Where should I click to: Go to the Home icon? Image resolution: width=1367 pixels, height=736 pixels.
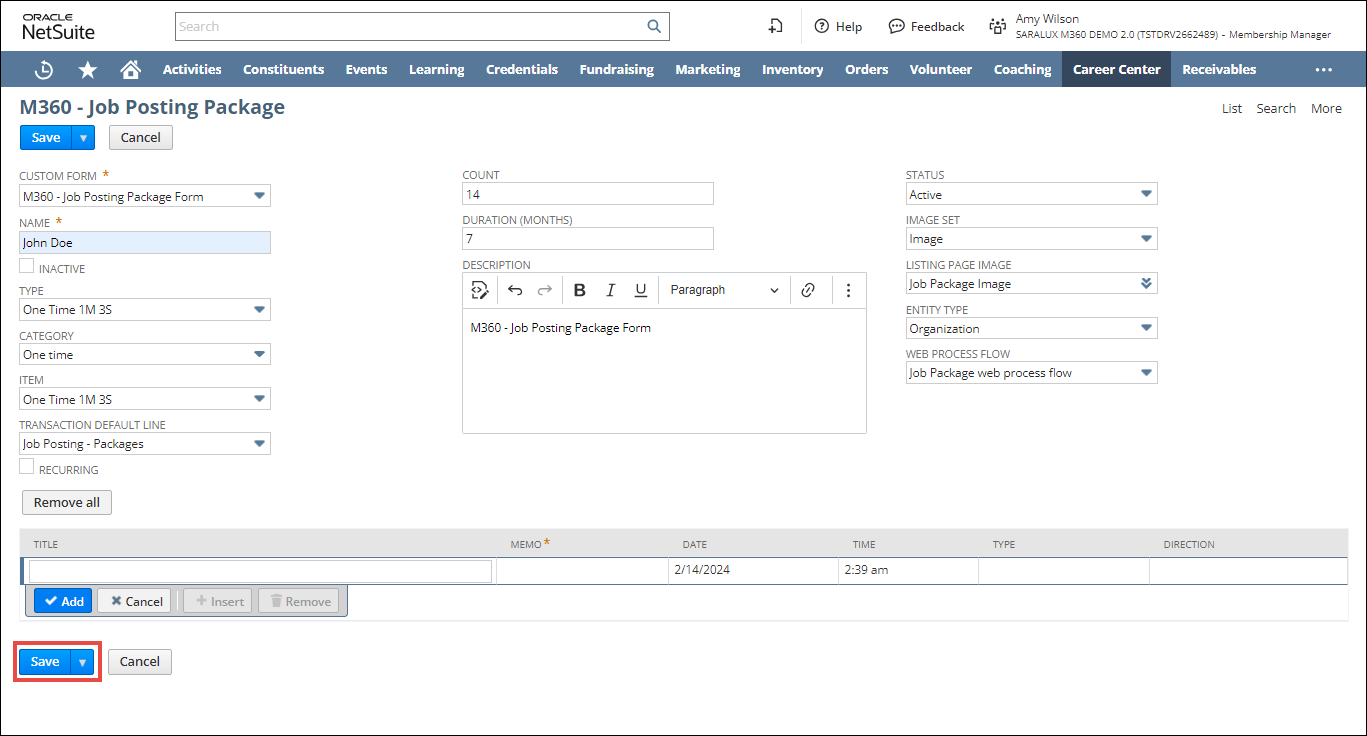pyautogui.click(x=130, y=70)
